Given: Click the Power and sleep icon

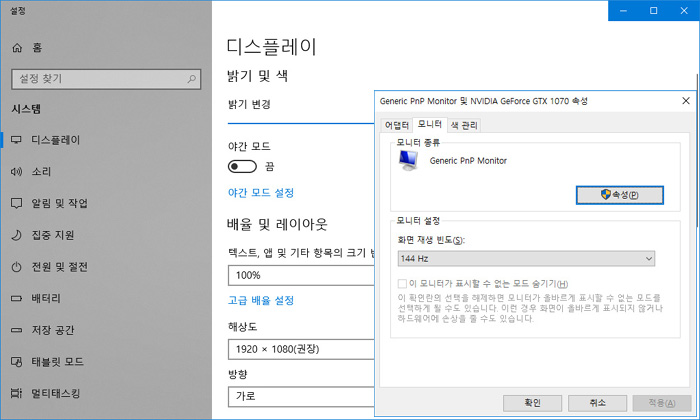Looking at the screenshot, I should 16,267.
